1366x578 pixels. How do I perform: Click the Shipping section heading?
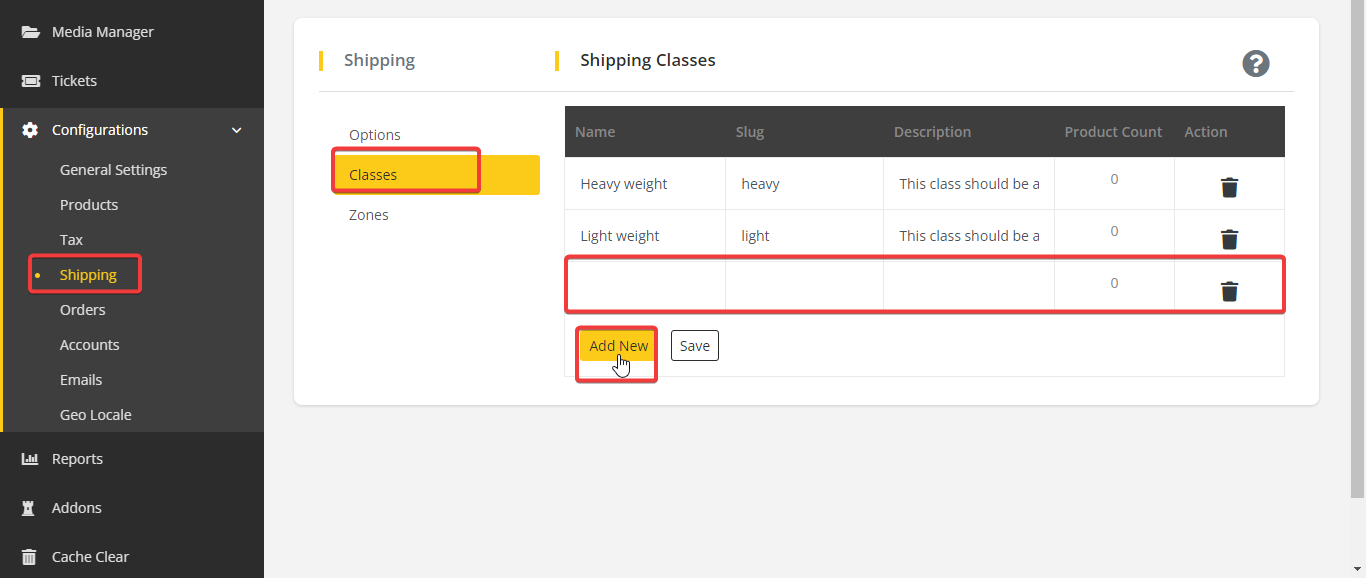click(x=379, y=60)
